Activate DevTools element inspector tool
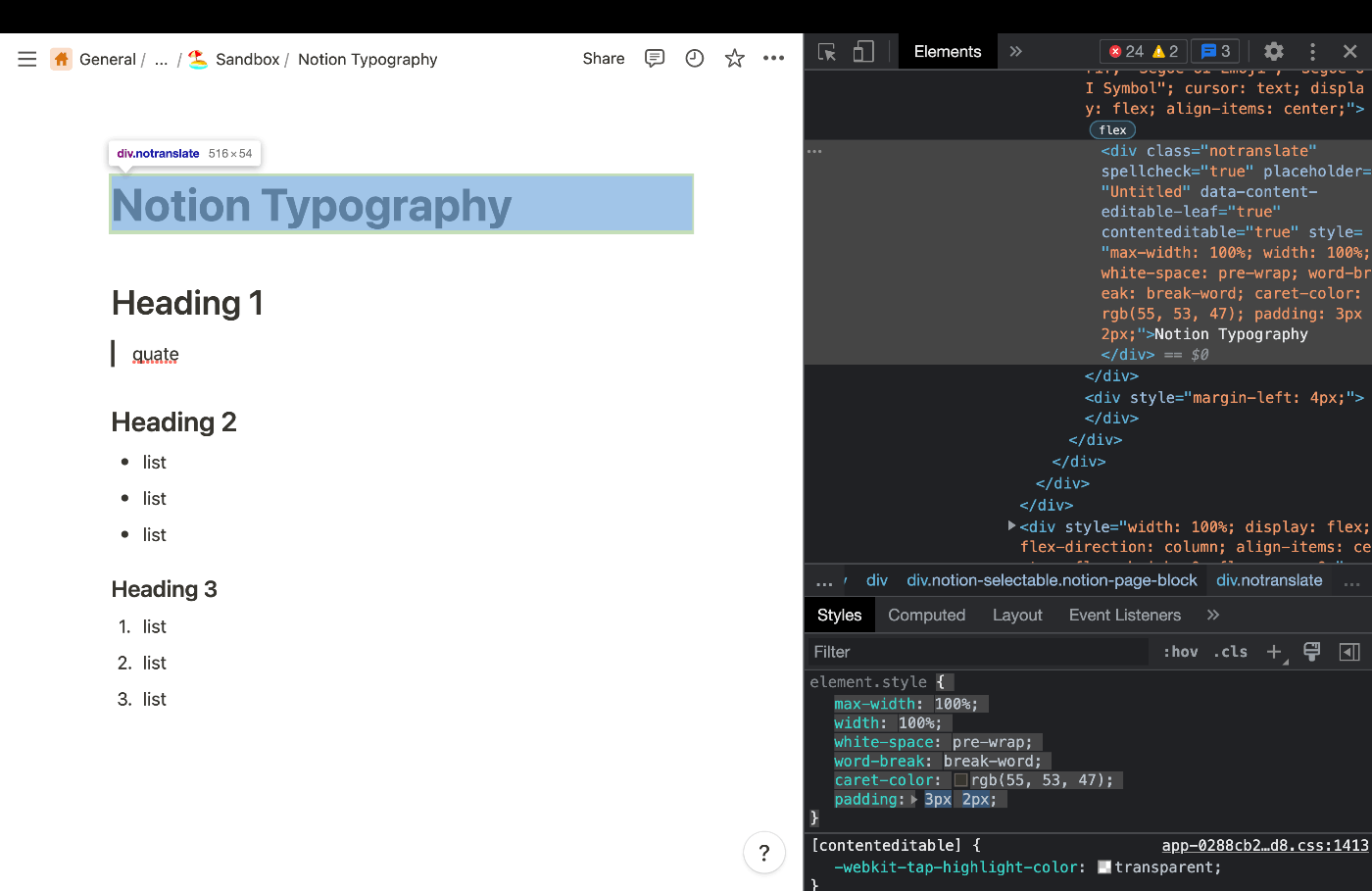Viewport: 1372px width, 891px height. (x=827, y=52)
